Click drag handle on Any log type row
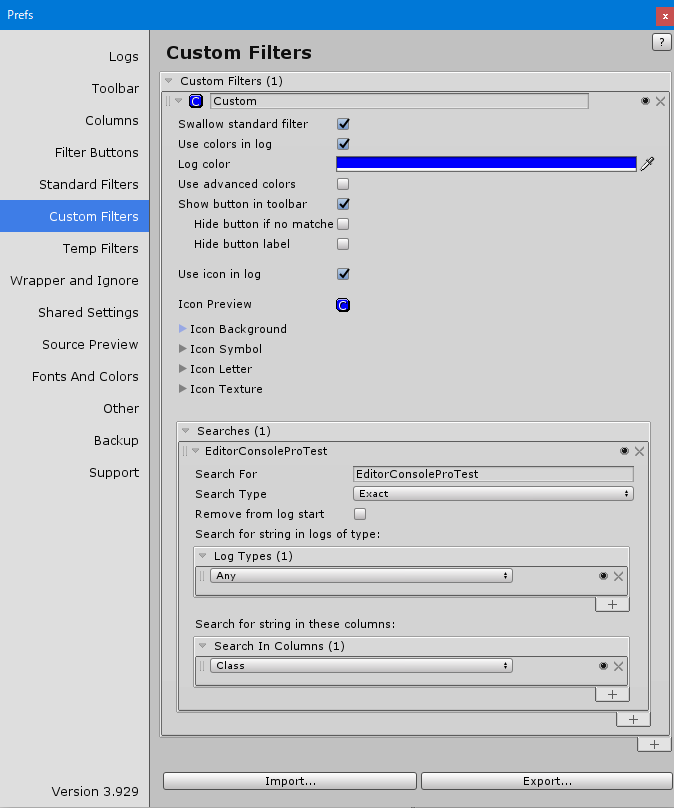Screen dimensions: 674x808 pyautogui.click(x=202, y=576)
